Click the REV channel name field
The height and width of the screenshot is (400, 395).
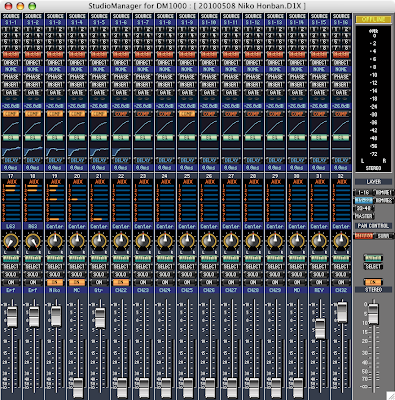click(319, 290)
